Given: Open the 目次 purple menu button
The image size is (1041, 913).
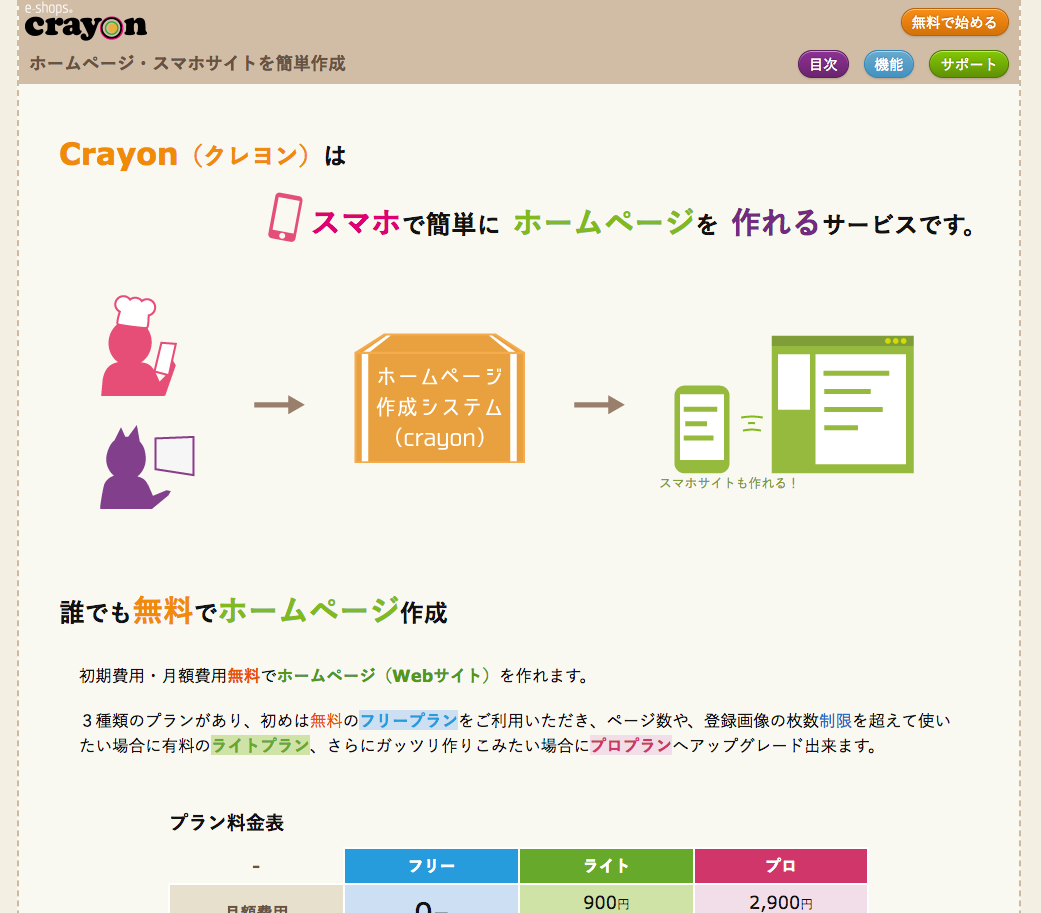Looking at the screenshot, I should (823, 64).
